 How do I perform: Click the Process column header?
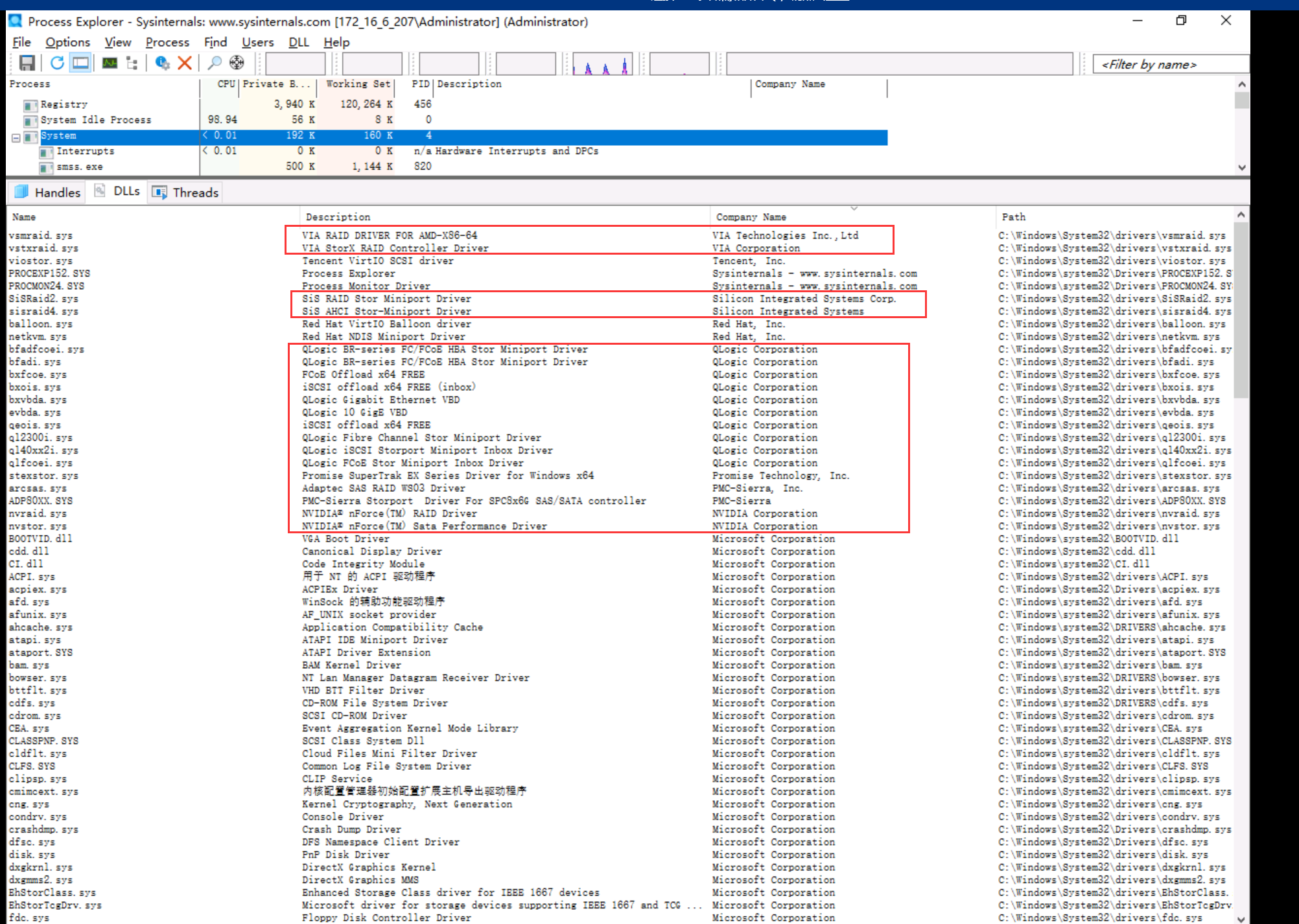pyautogui.click(x=102, y=84)
